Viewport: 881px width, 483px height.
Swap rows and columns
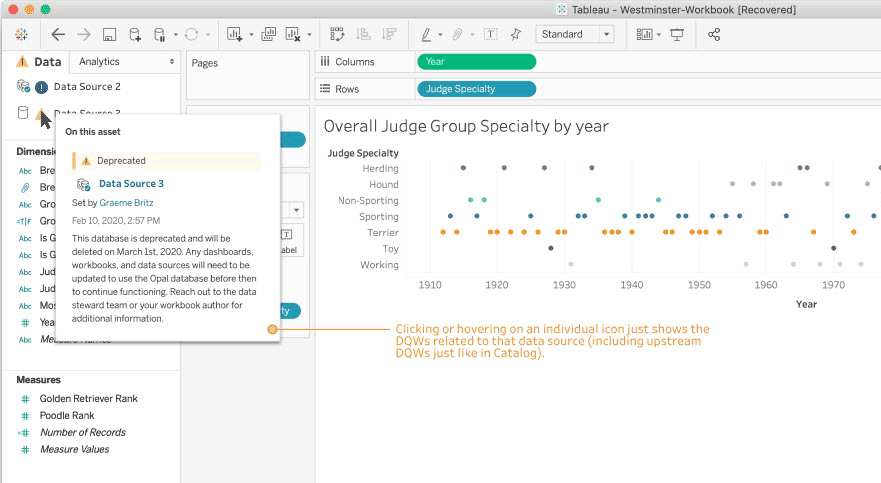point(337,35)
